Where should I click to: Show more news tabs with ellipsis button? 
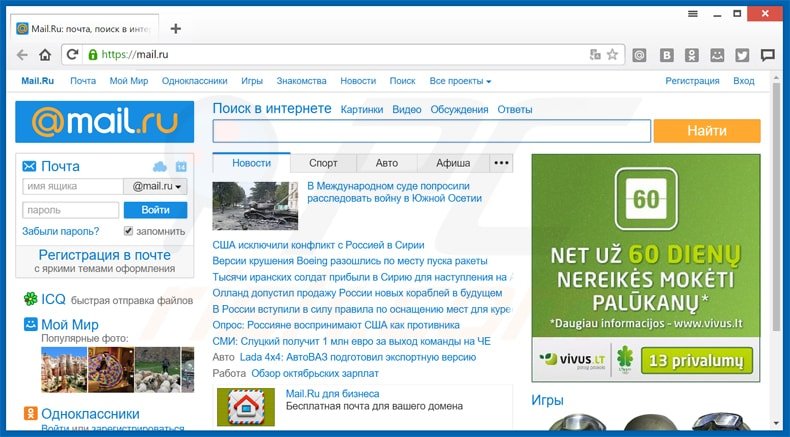[x=501, y=163]
